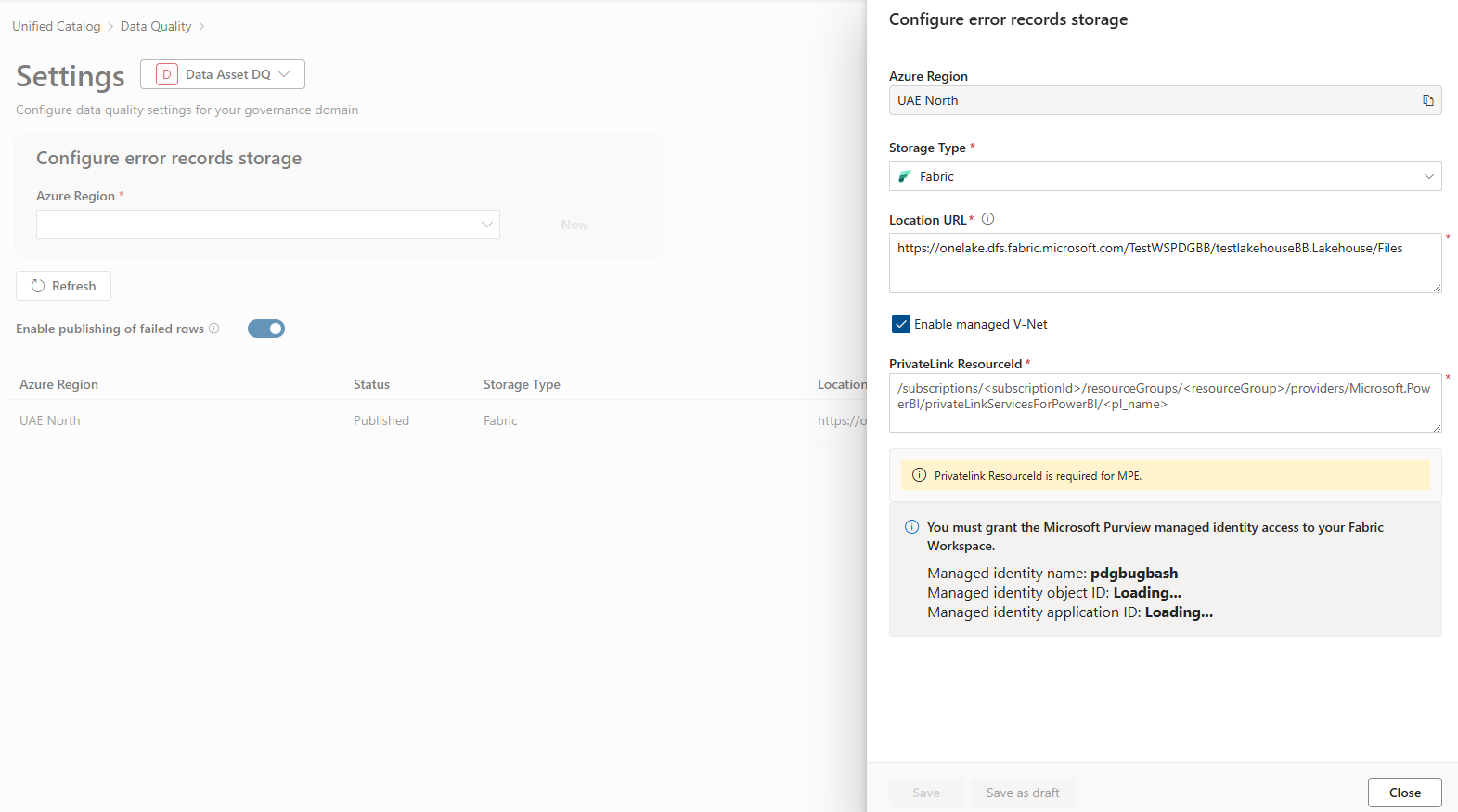Click the Location URL text field
Screen dimensions: 1458x812
click(1165, 263)
